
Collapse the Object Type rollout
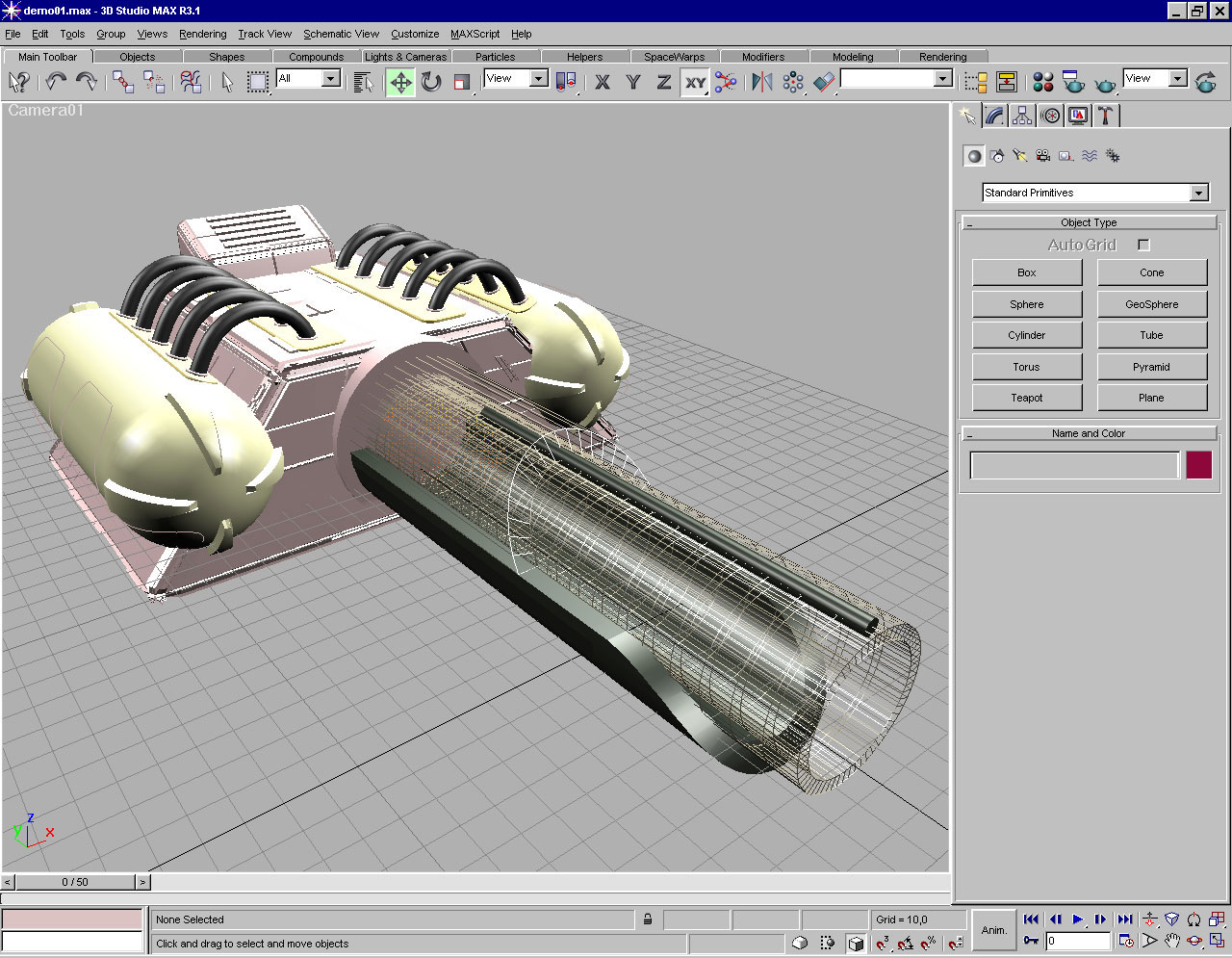click(x=1089, y=222)
